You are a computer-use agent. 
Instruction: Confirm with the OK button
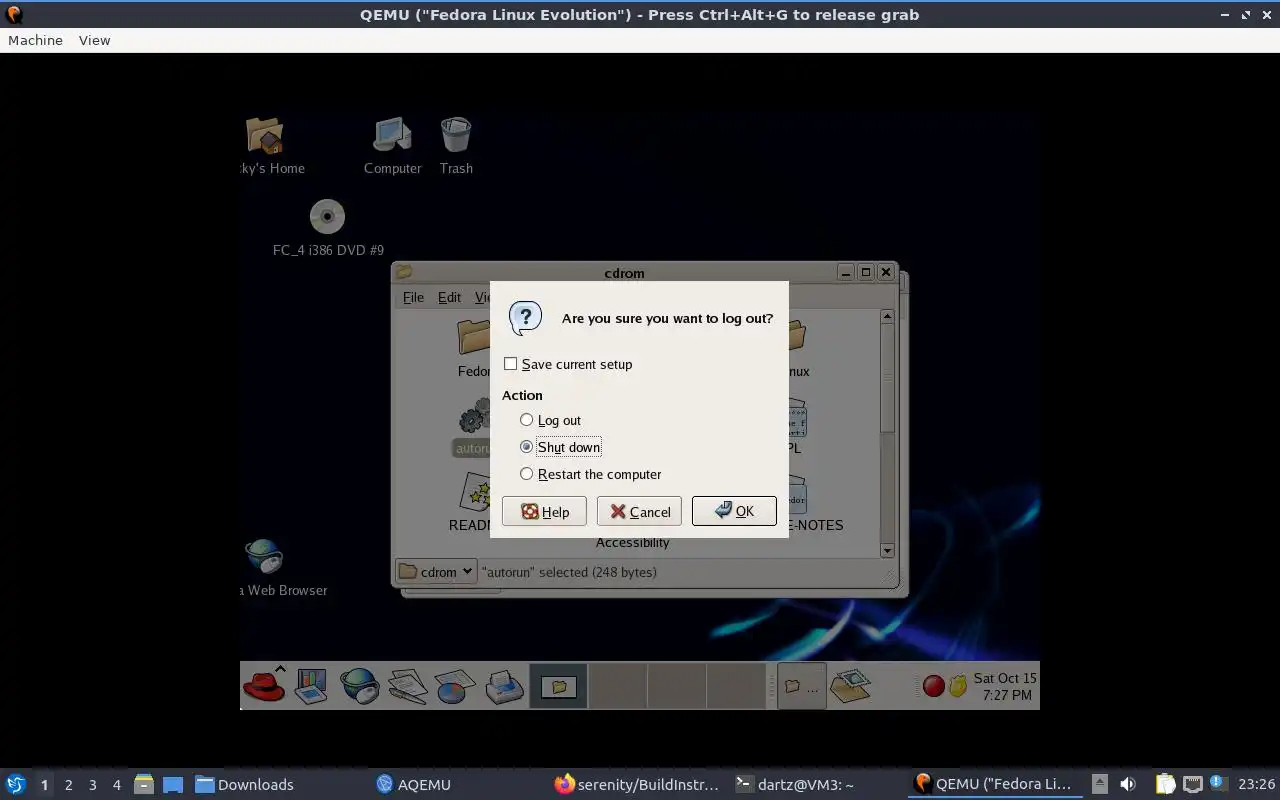point(734,511)
